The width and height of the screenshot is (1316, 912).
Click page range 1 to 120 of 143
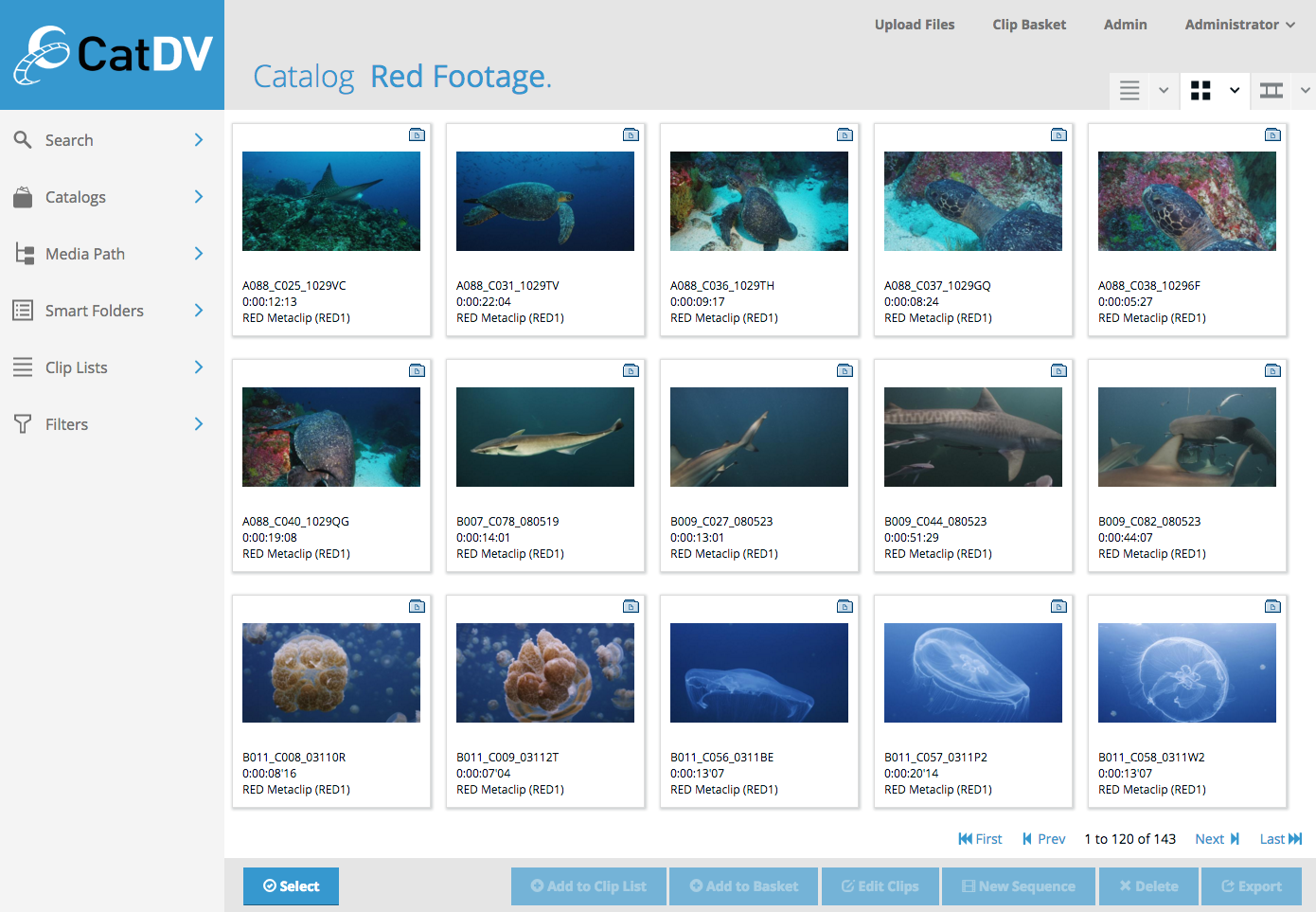coord(1130,839)
